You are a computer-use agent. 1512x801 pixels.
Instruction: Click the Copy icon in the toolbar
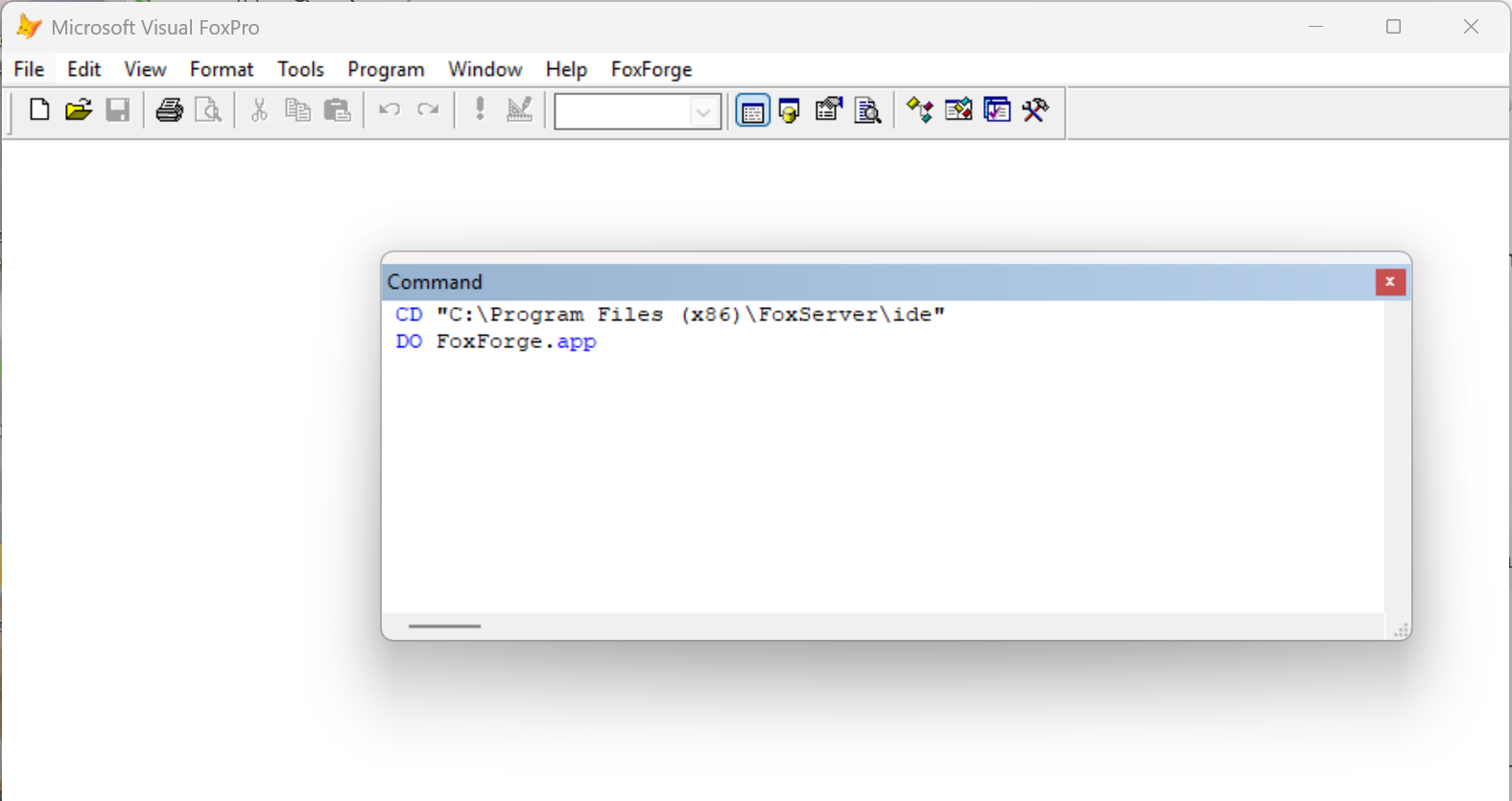point(298,110)
